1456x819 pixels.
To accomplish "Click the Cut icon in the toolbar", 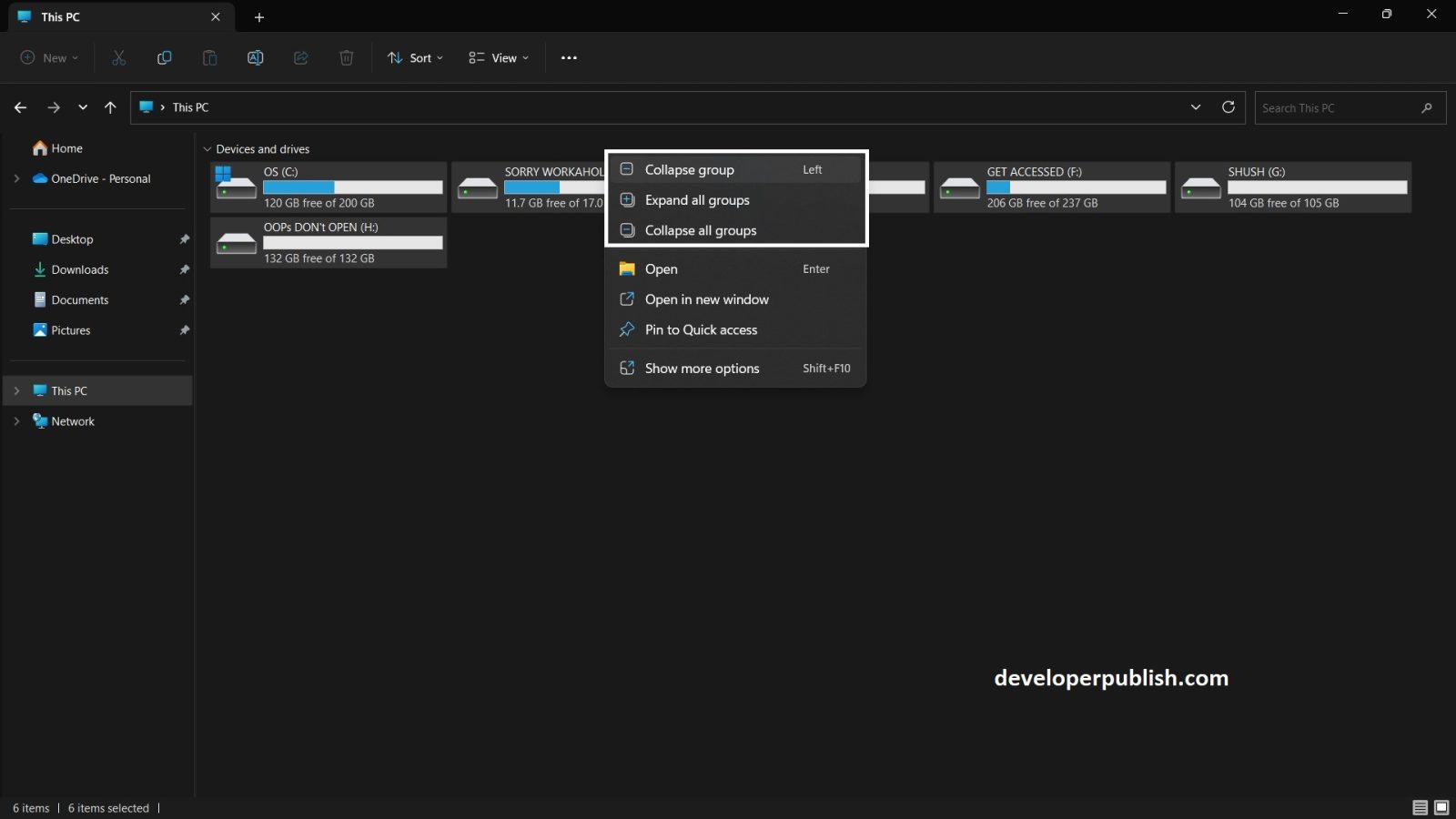I will pyautogui.click(x=119, y=57).
